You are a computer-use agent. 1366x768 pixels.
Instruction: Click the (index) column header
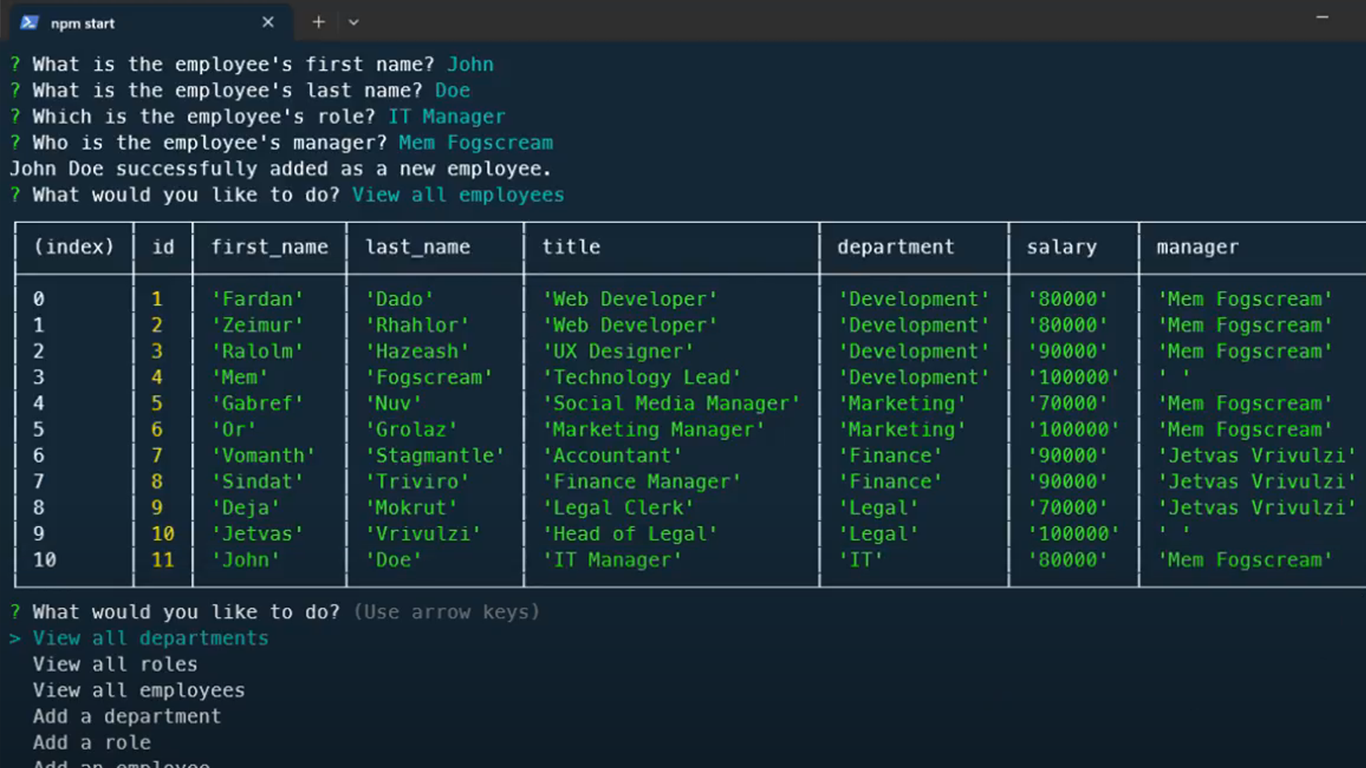tap(74, 247)
